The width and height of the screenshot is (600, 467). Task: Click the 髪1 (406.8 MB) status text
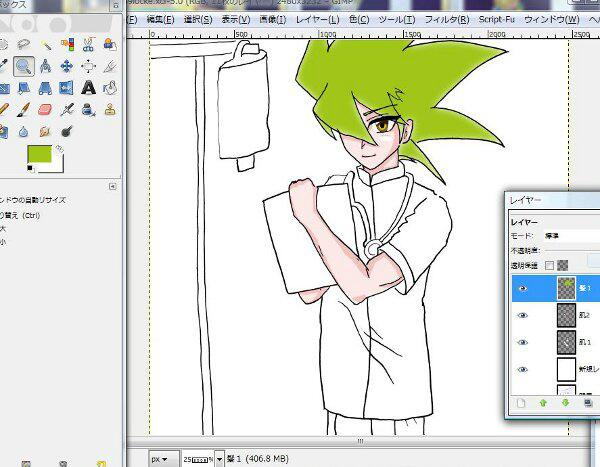258,459
